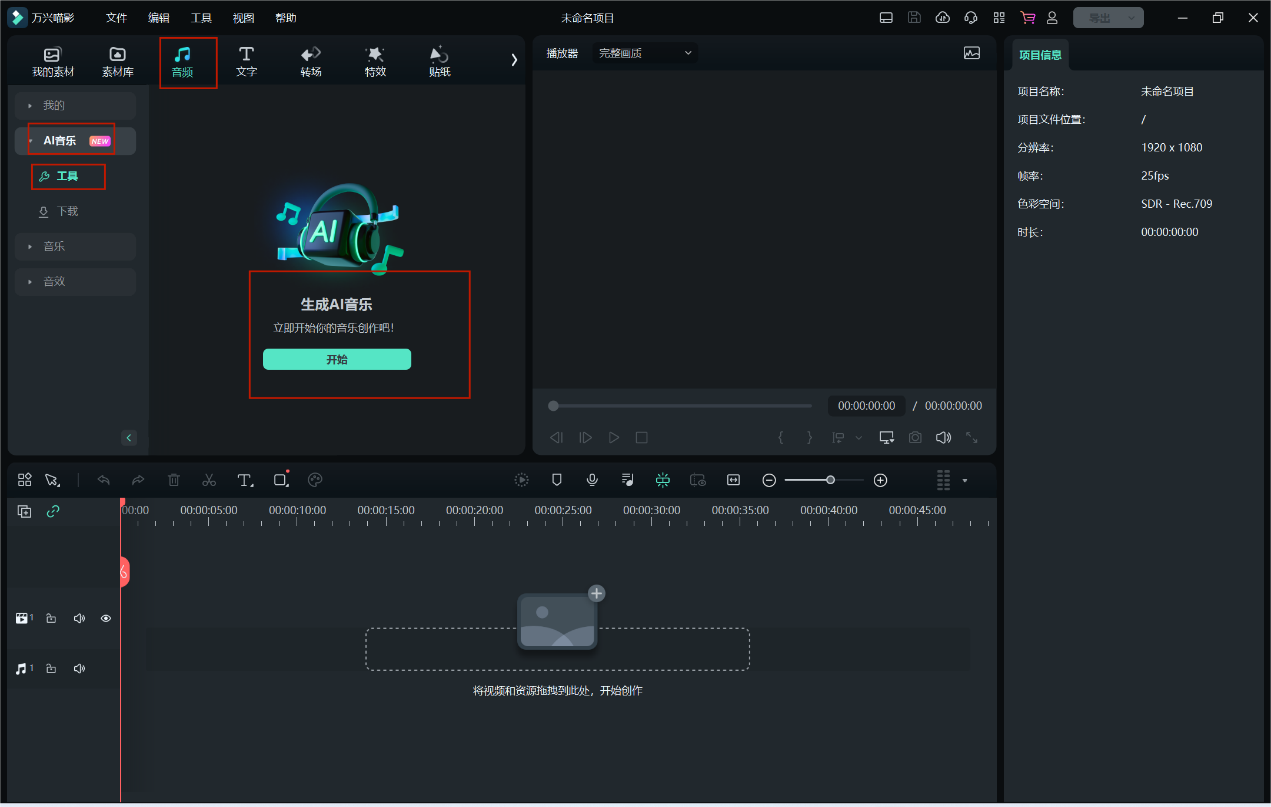
Task: Click the audio volume icon in player
Action: coord(942,437)
